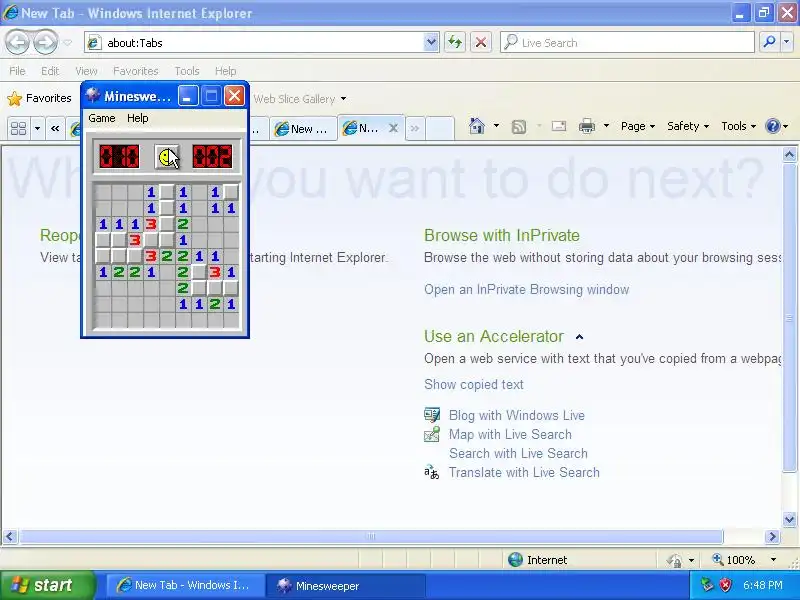
Task: Switch to the New ... tab
Action: 303,129
